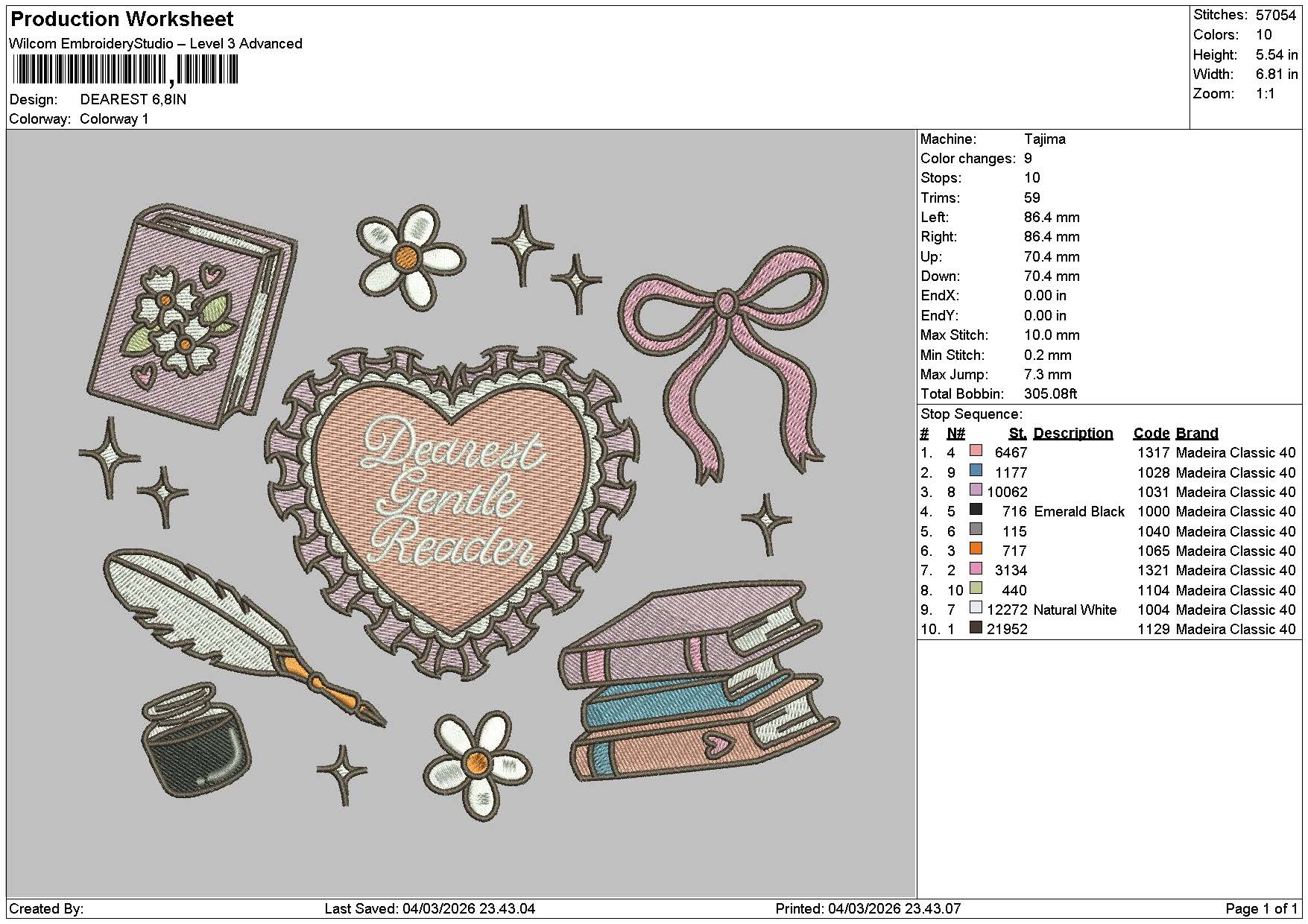
Task: Select the Emerald Black color swatch
Action: coord(976,510)
